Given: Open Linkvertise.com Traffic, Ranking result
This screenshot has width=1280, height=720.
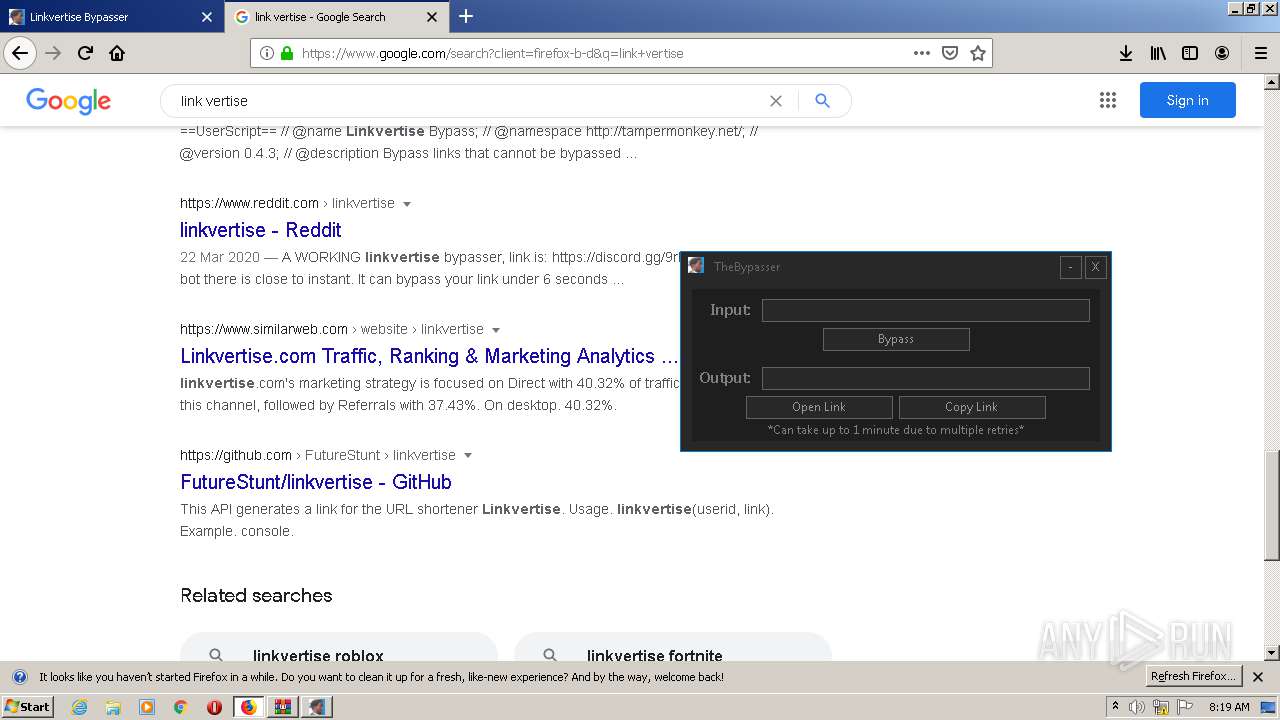Looking at the screenshot, I should point(429,356).
